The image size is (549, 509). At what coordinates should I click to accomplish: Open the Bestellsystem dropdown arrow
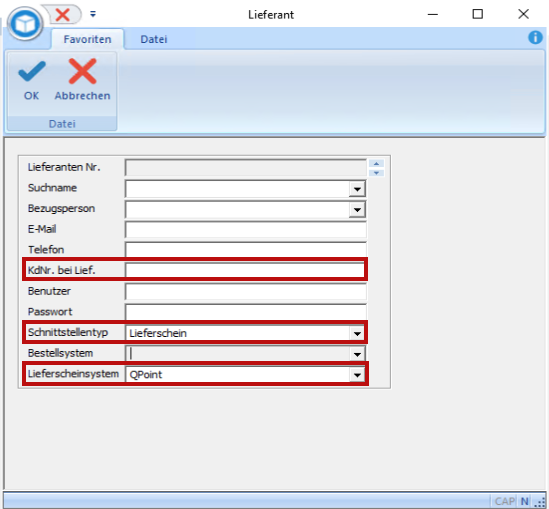357,354
